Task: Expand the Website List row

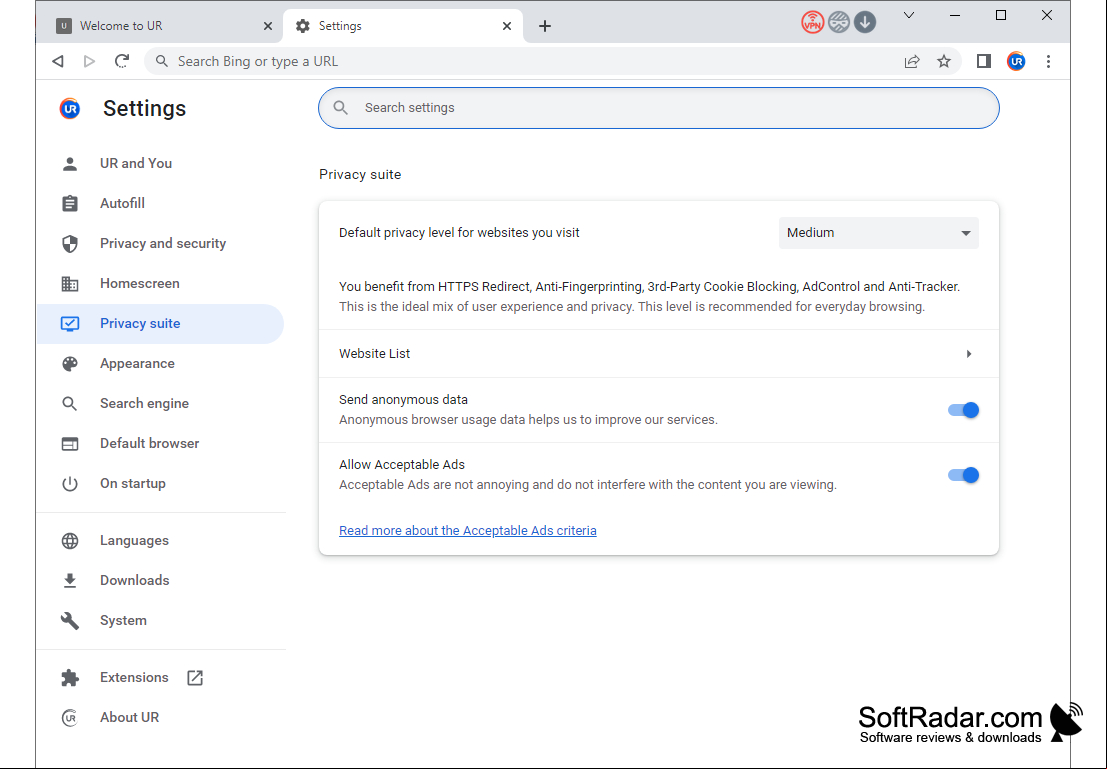Action: (x=659, y=354)
